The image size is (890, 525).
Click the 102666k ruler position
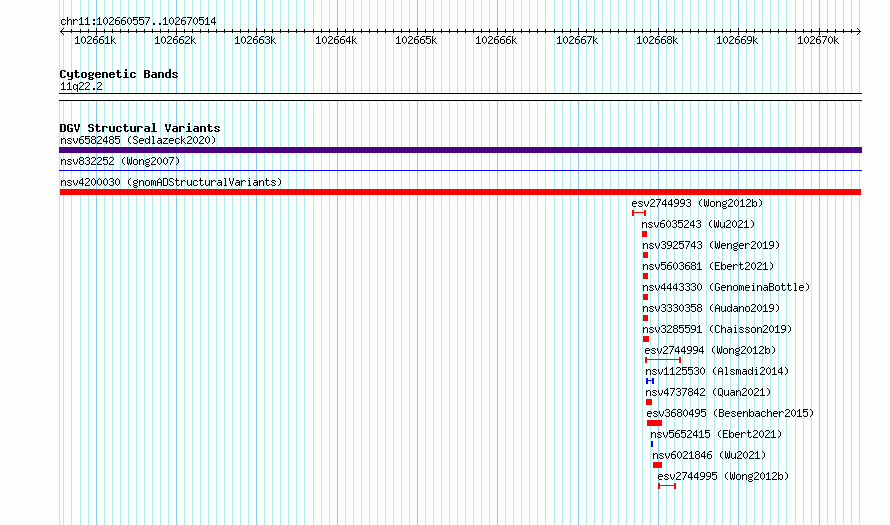[496, 40]
